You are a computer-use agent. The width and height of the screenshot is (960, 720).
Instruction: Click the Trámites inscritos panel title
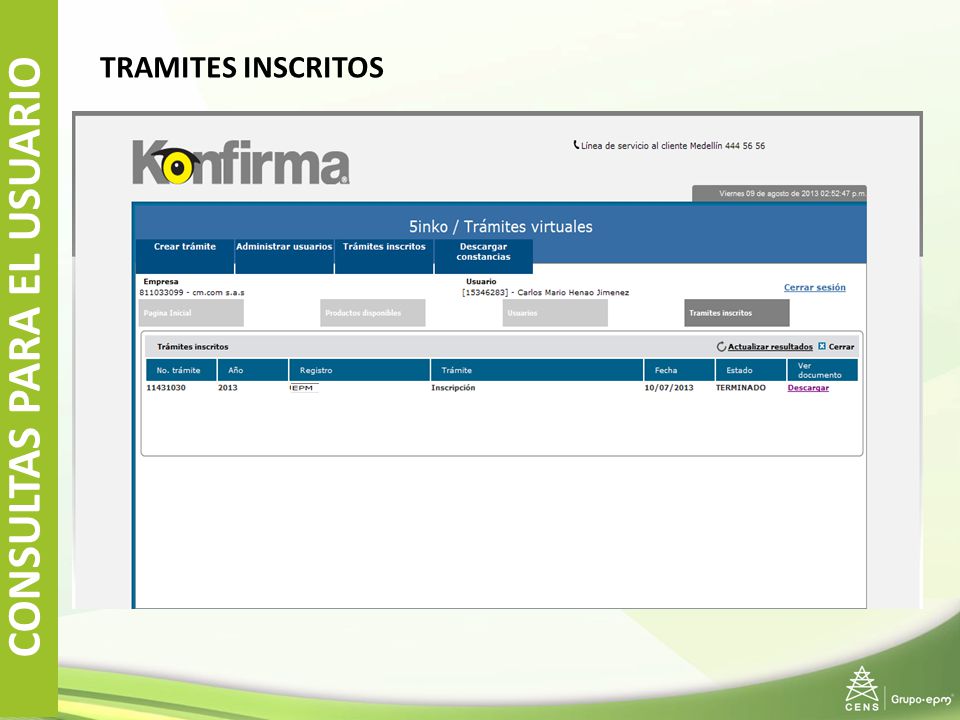192,347
